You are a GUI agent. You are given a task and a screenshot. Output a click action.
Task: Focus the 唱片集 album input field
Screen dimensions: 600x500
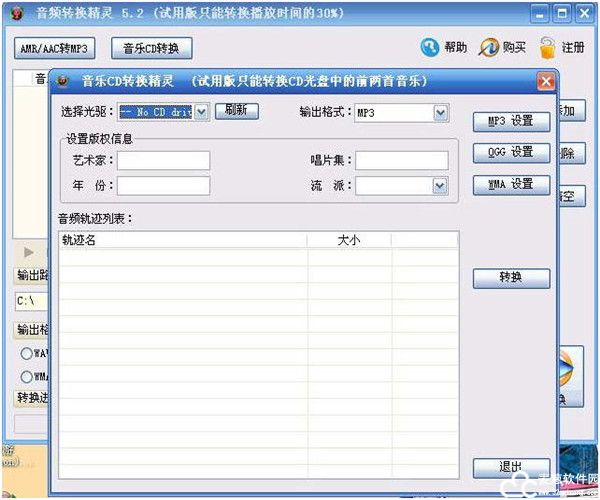coord(402,160)
